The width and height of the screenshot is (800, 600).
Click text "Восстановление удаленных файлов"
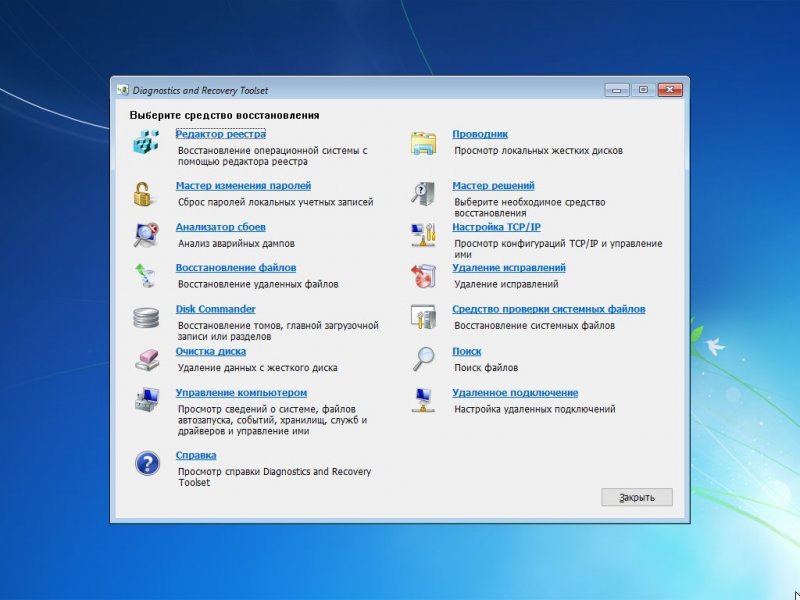(x=258, y=284)
